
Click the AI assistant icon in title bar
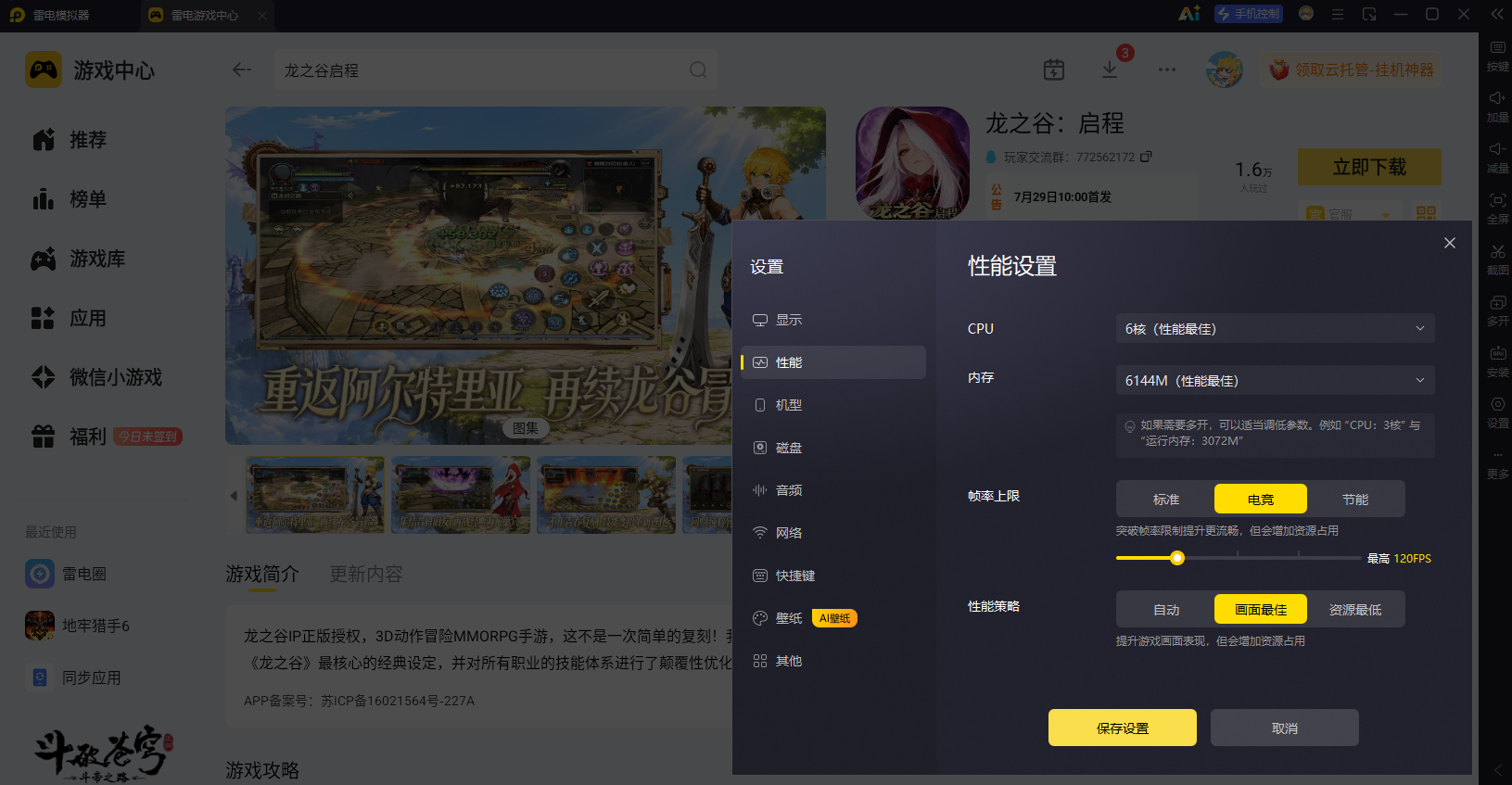coord(1188,14)
